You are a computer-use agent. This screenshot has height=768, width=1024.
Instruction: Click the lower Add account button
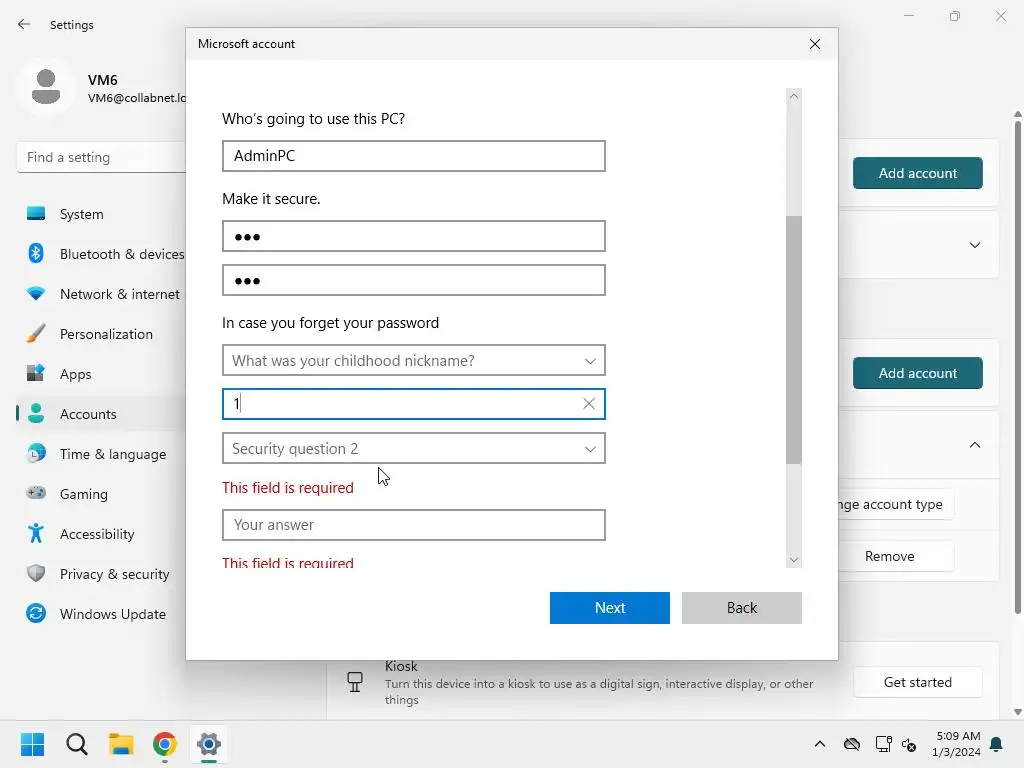pos(918,373)
